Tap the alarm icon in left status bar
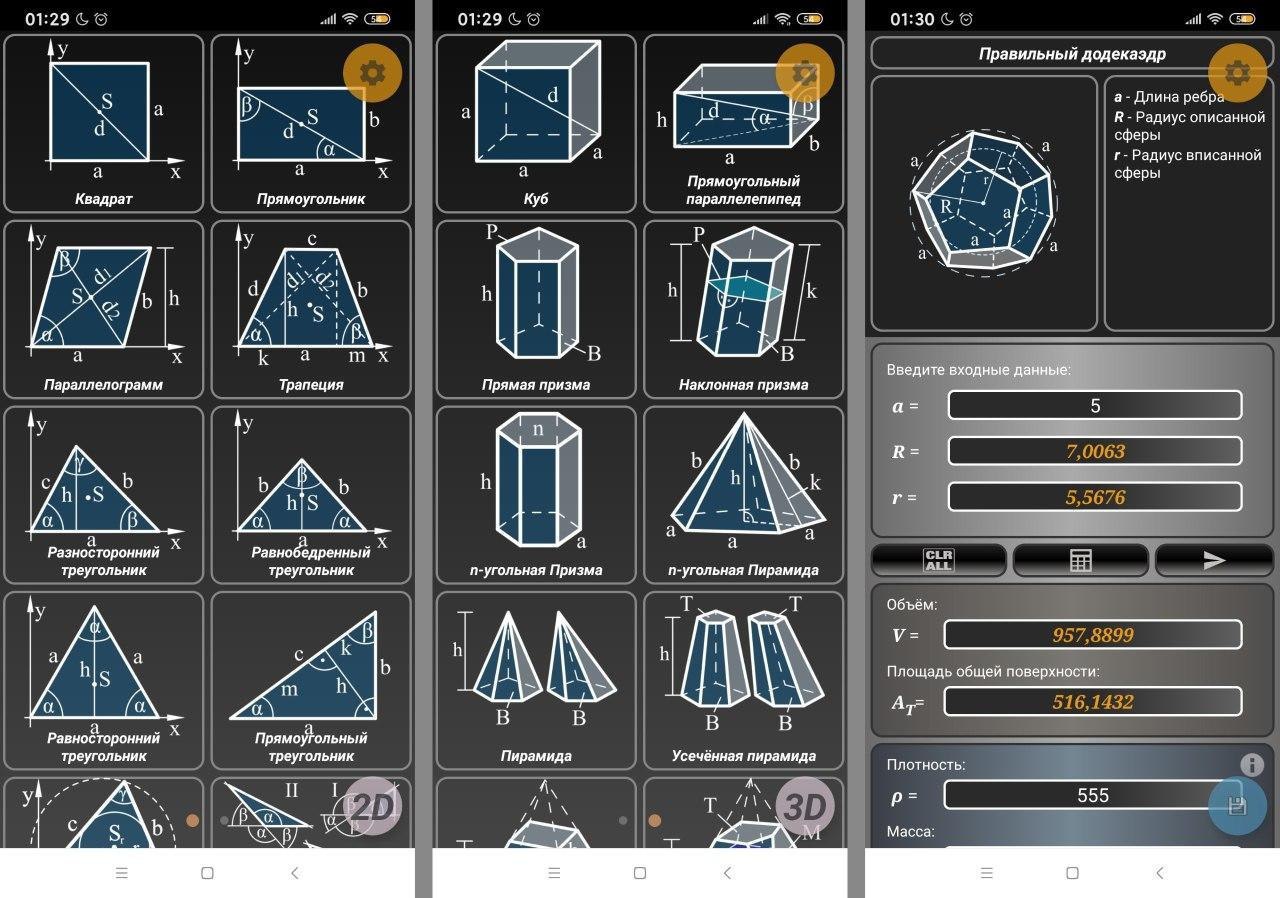Viewport: 1280px width, 898px height. pos(101,19)
